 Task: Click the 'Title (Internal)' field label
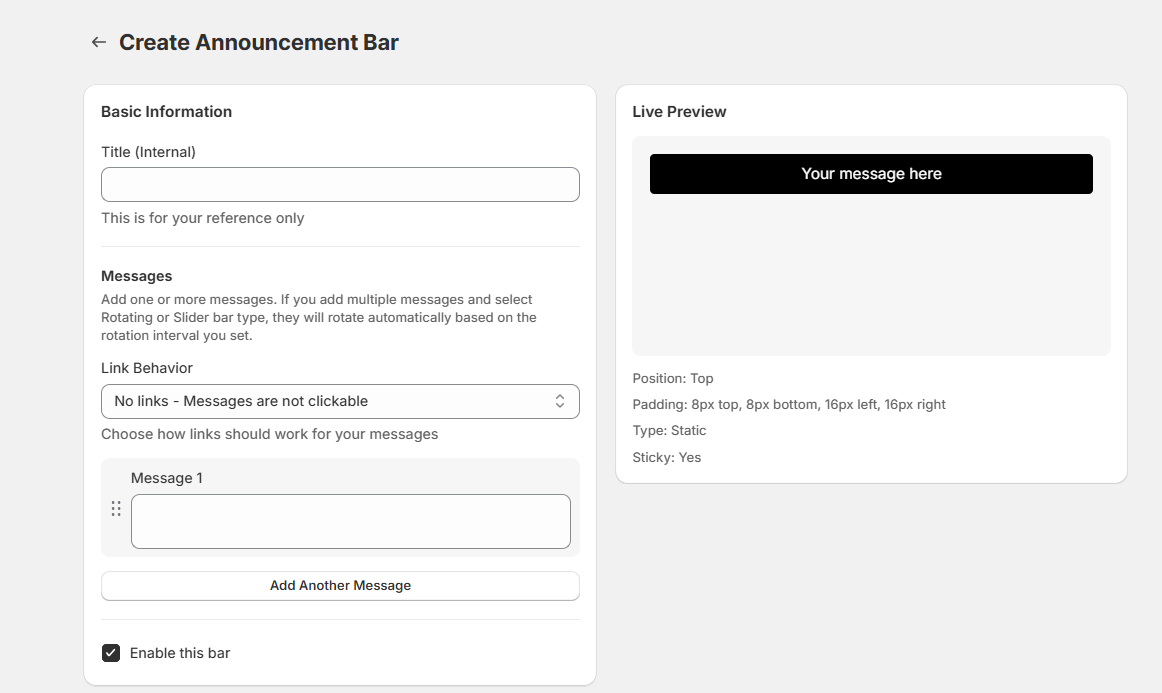point(148,152)
